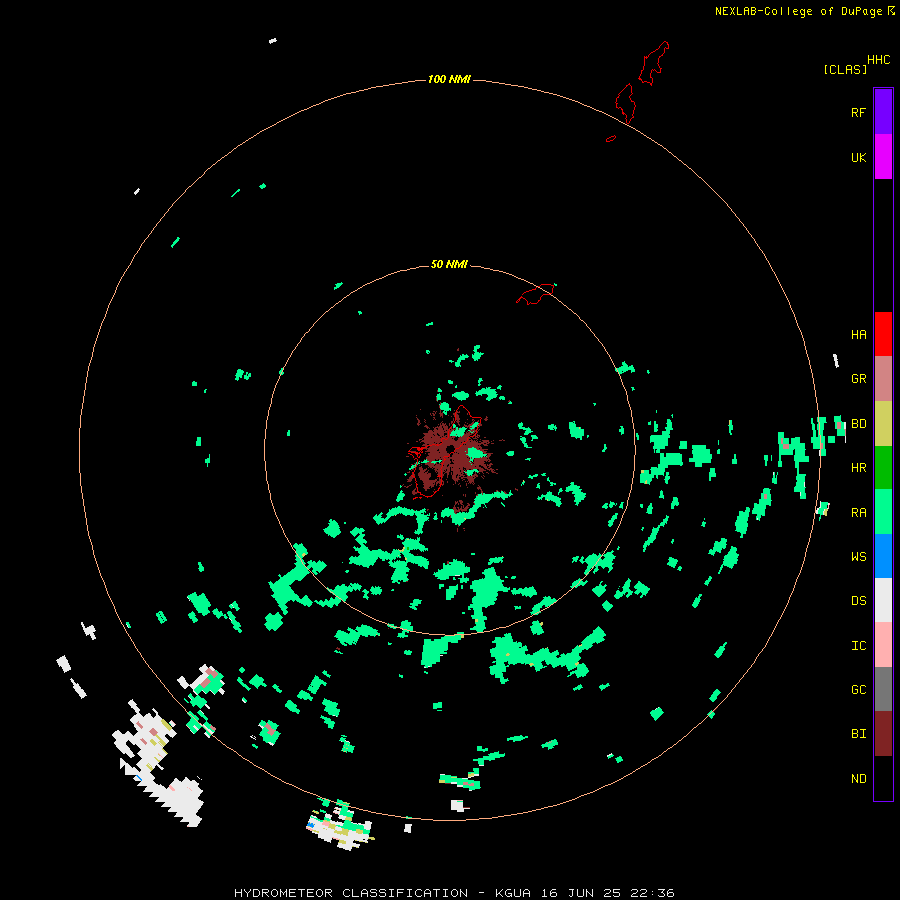Click the 100 NMI range ring label
900x900 pixels.
click(x=449, y=79)
